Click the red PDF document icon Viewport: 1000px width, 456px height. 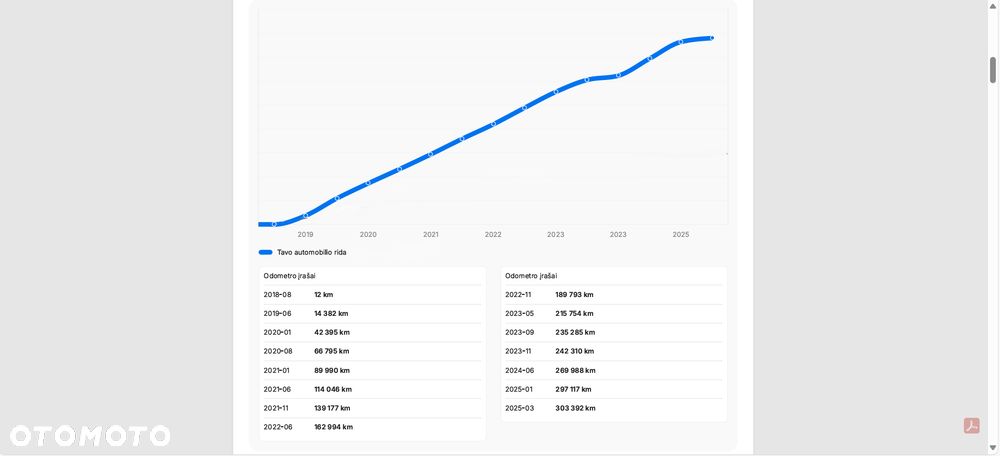[x=971, y=425]
